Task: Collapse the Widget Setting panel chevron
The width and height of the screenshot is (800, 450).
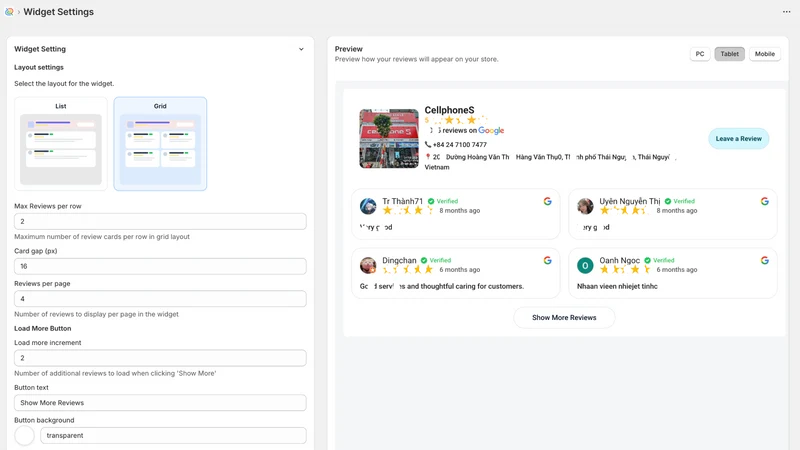Action: pyautogui.click(x=301, y=49)
